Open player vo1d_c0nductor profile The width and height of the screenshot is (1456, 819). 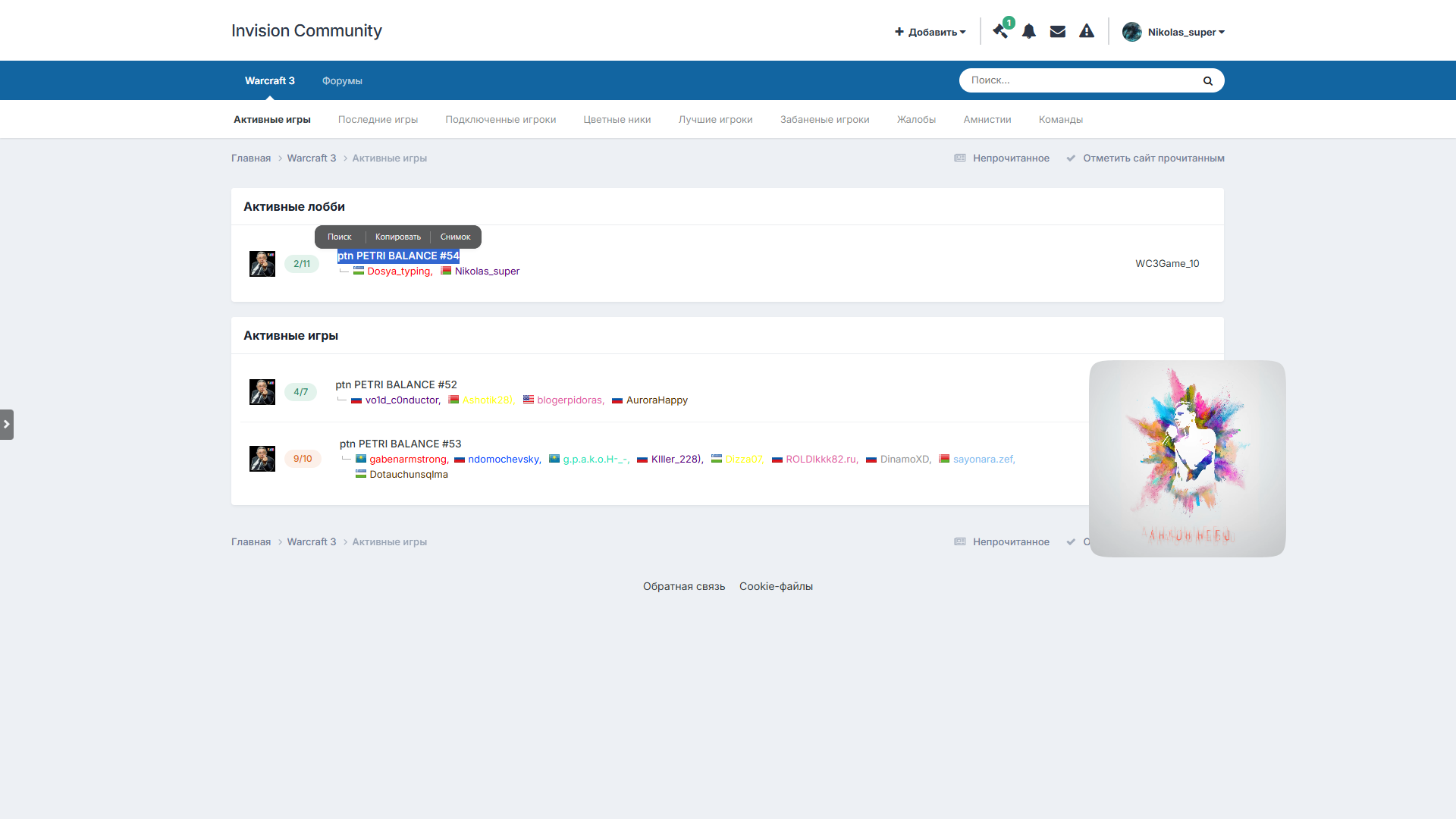(401, 400)
